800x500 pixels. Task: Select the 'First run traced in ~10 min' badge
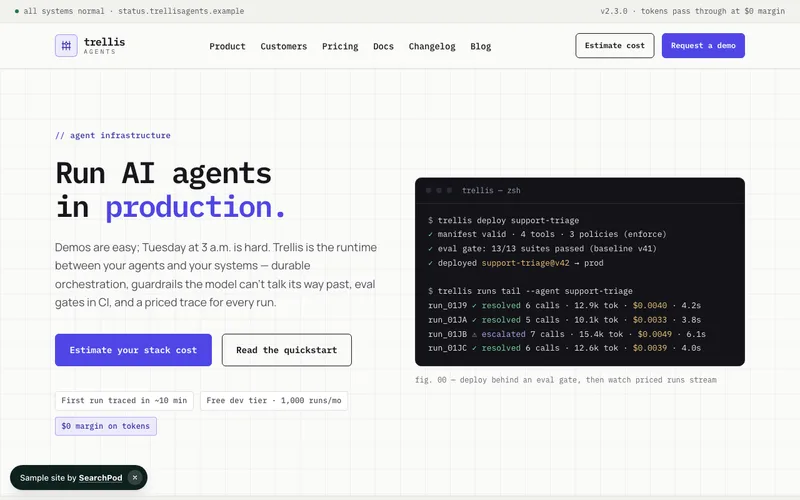tap(124, 401)
